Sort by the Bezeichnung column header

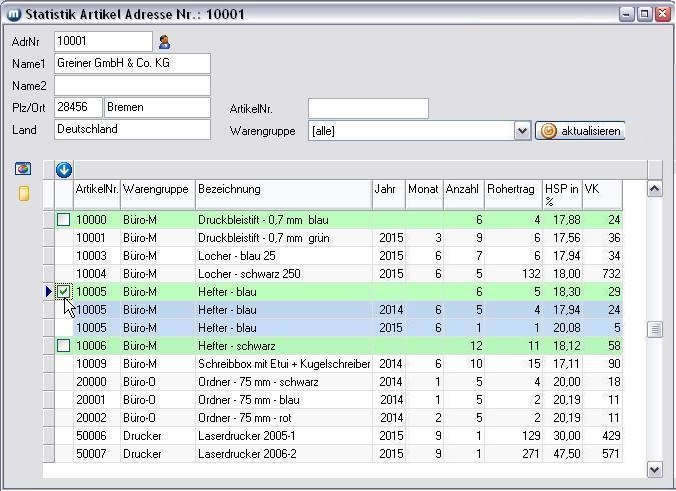coord(283,189)
